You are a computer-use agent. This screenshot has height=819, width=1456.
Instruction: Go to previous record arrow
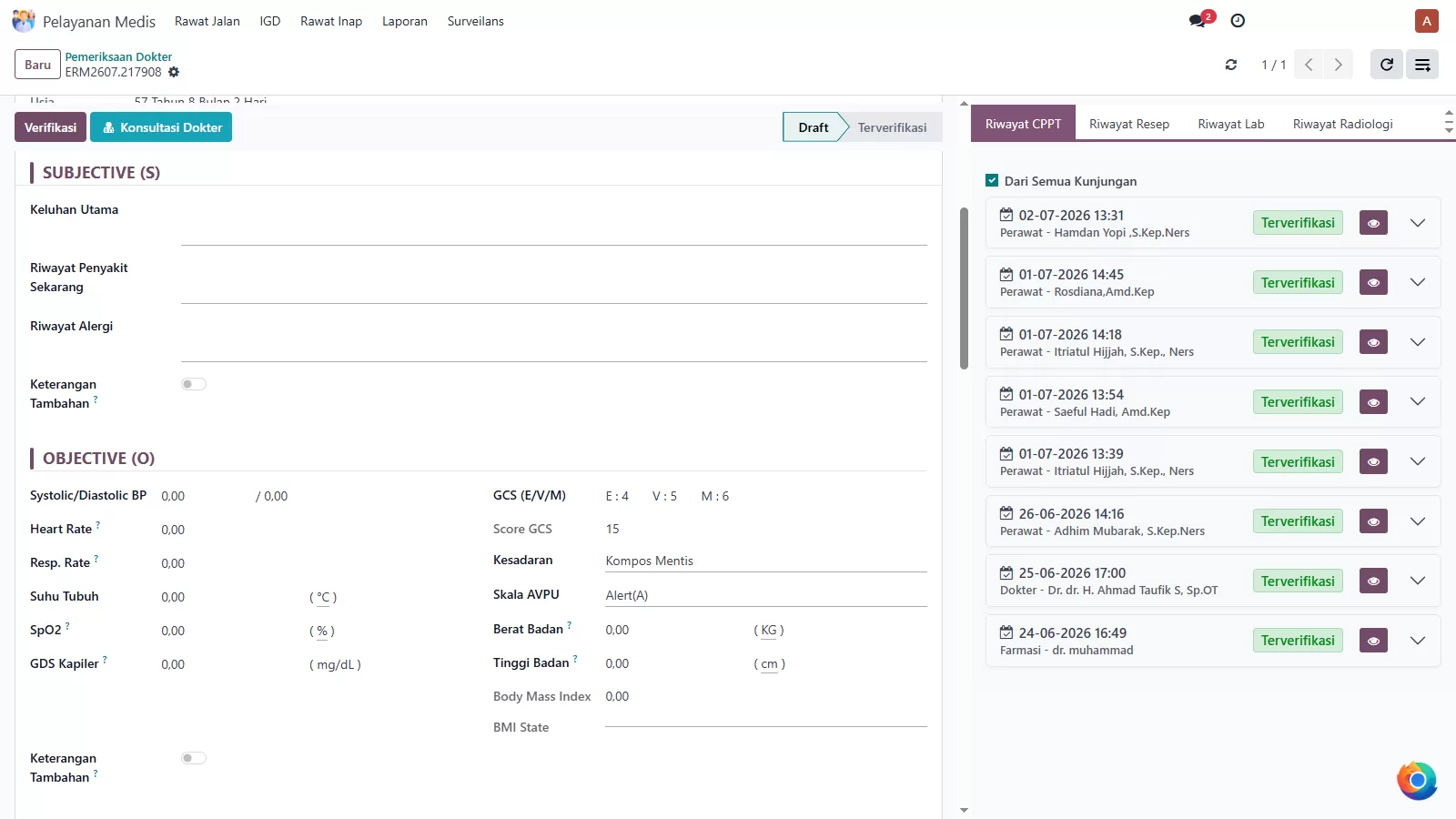[x=1309, y=65]
